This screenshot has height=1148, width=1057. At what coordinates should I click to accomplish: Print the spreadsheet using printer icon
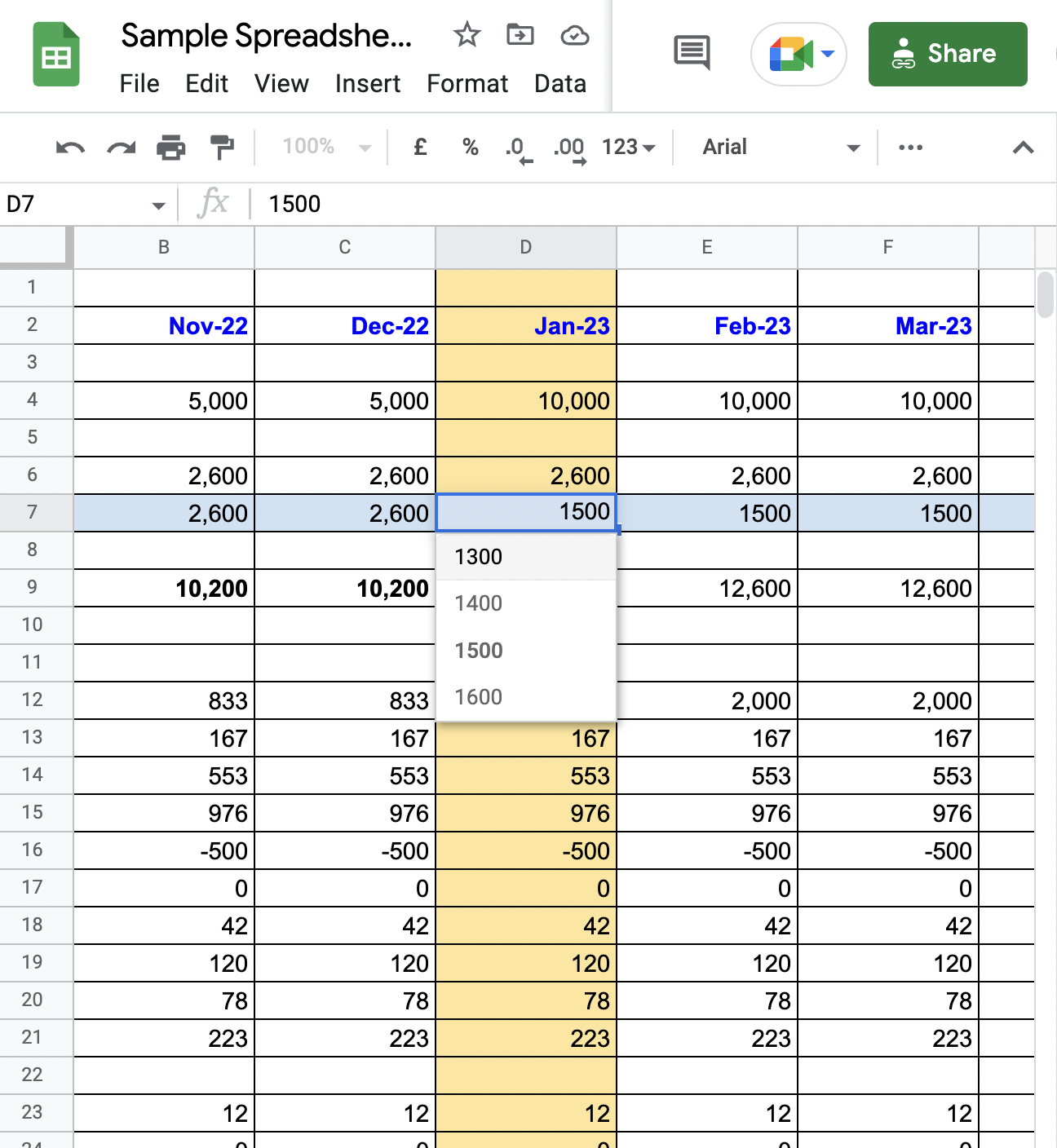coord(170,148)
